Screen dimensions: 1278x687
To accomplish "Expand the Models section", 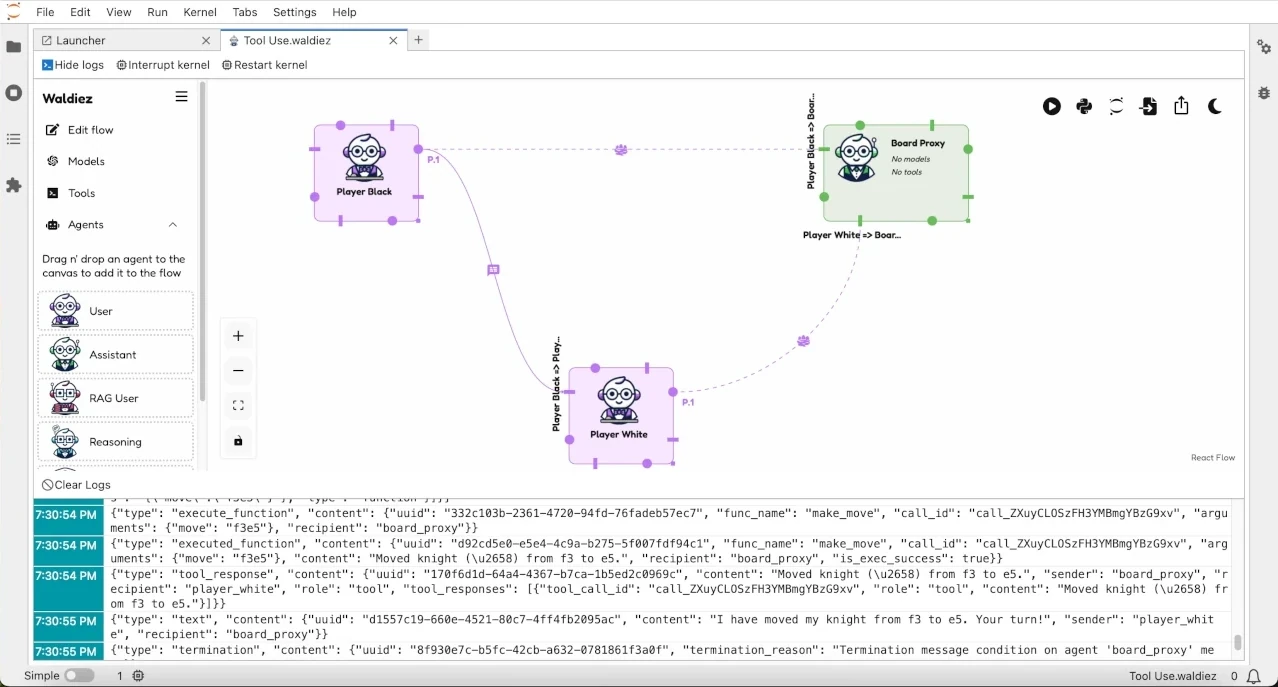I will [84, 161].
